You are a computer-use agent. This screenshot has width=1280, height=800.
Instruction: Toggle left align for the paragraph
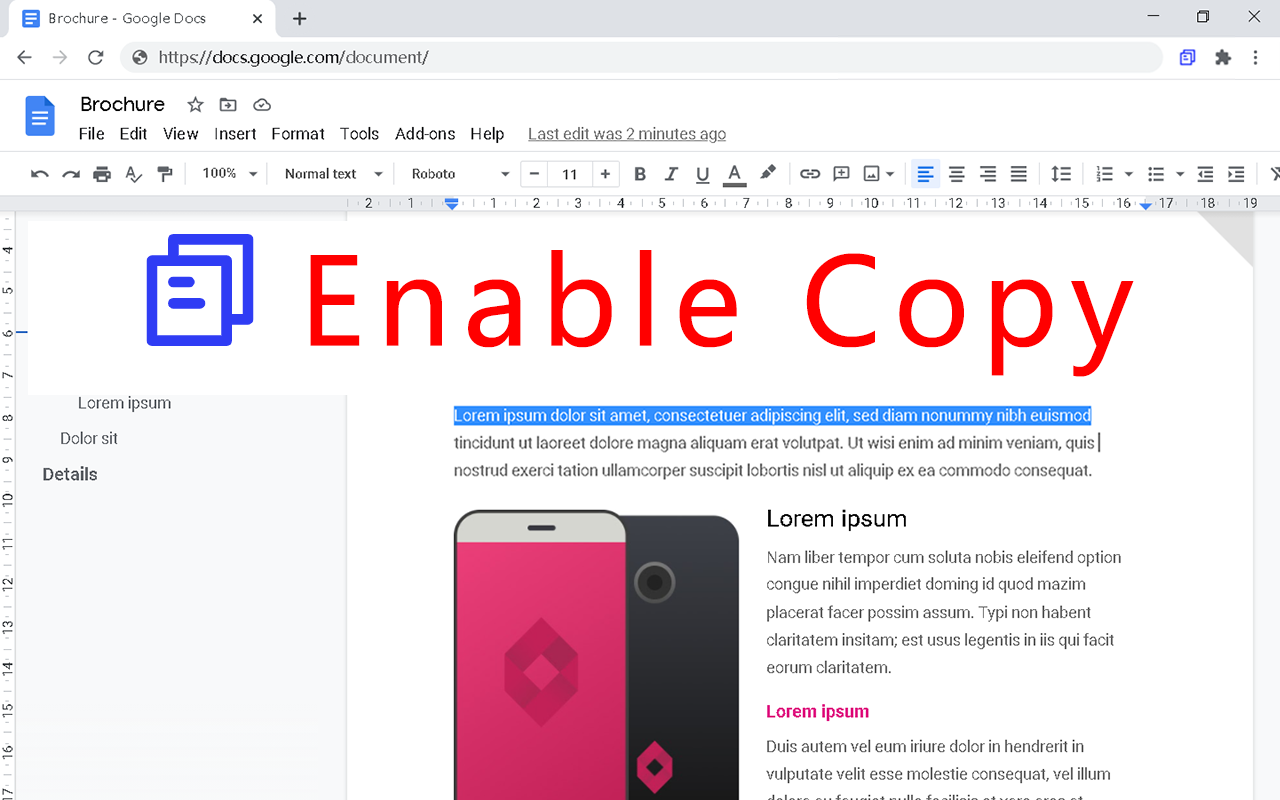point(925,174)
